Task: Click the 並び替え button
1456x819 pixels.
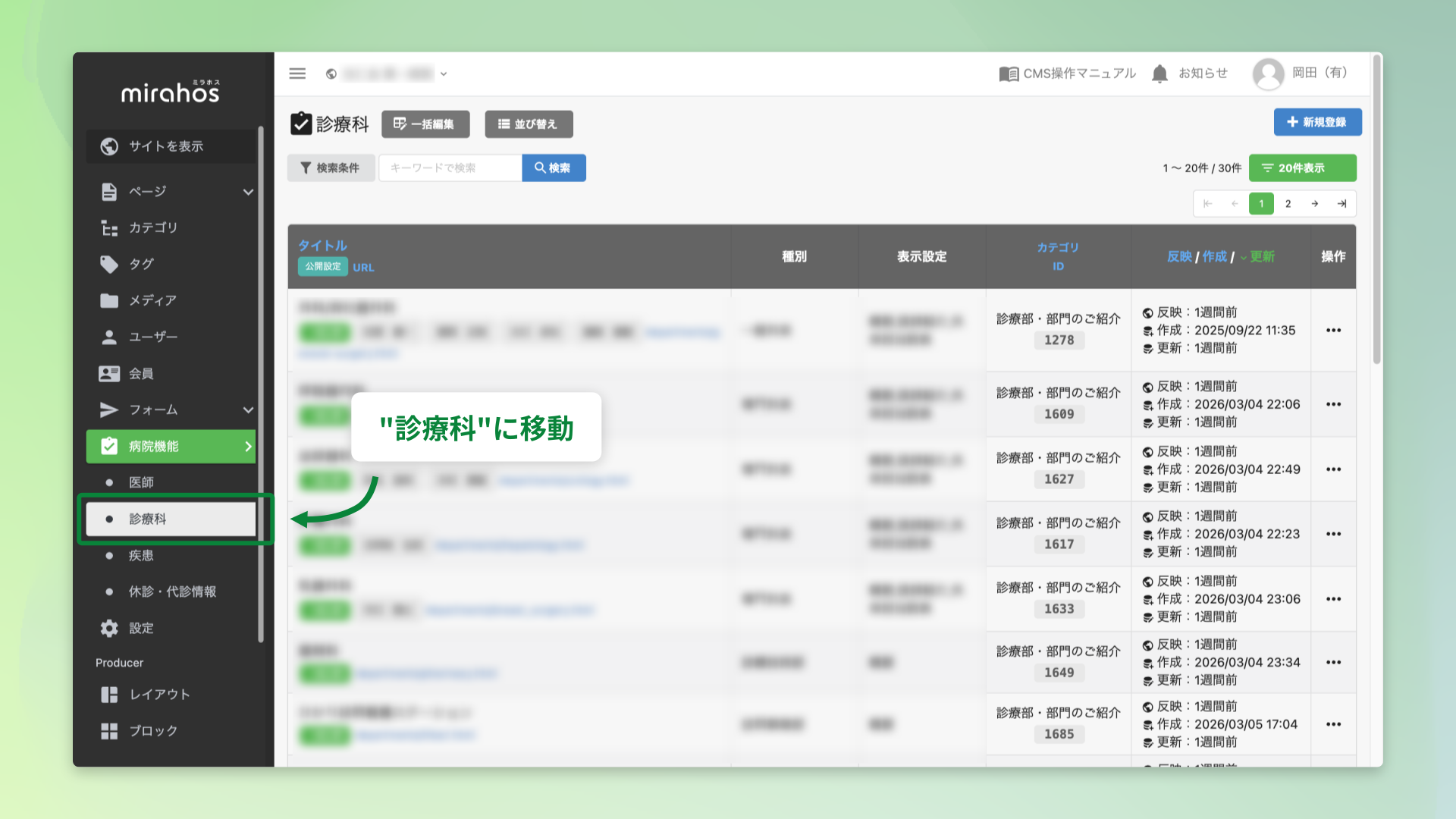Action: (x=529, y=124)
